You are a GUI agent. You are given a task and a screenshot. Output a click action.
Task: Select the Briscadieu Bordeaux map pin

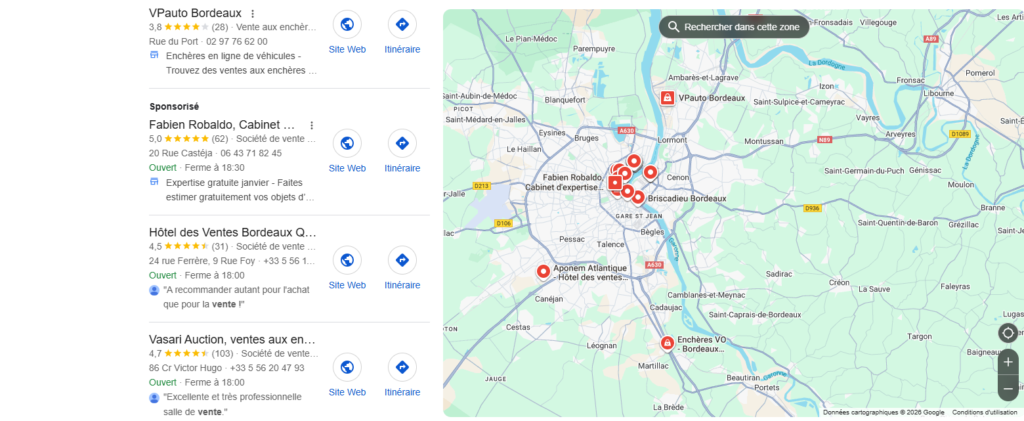point(638,197)
